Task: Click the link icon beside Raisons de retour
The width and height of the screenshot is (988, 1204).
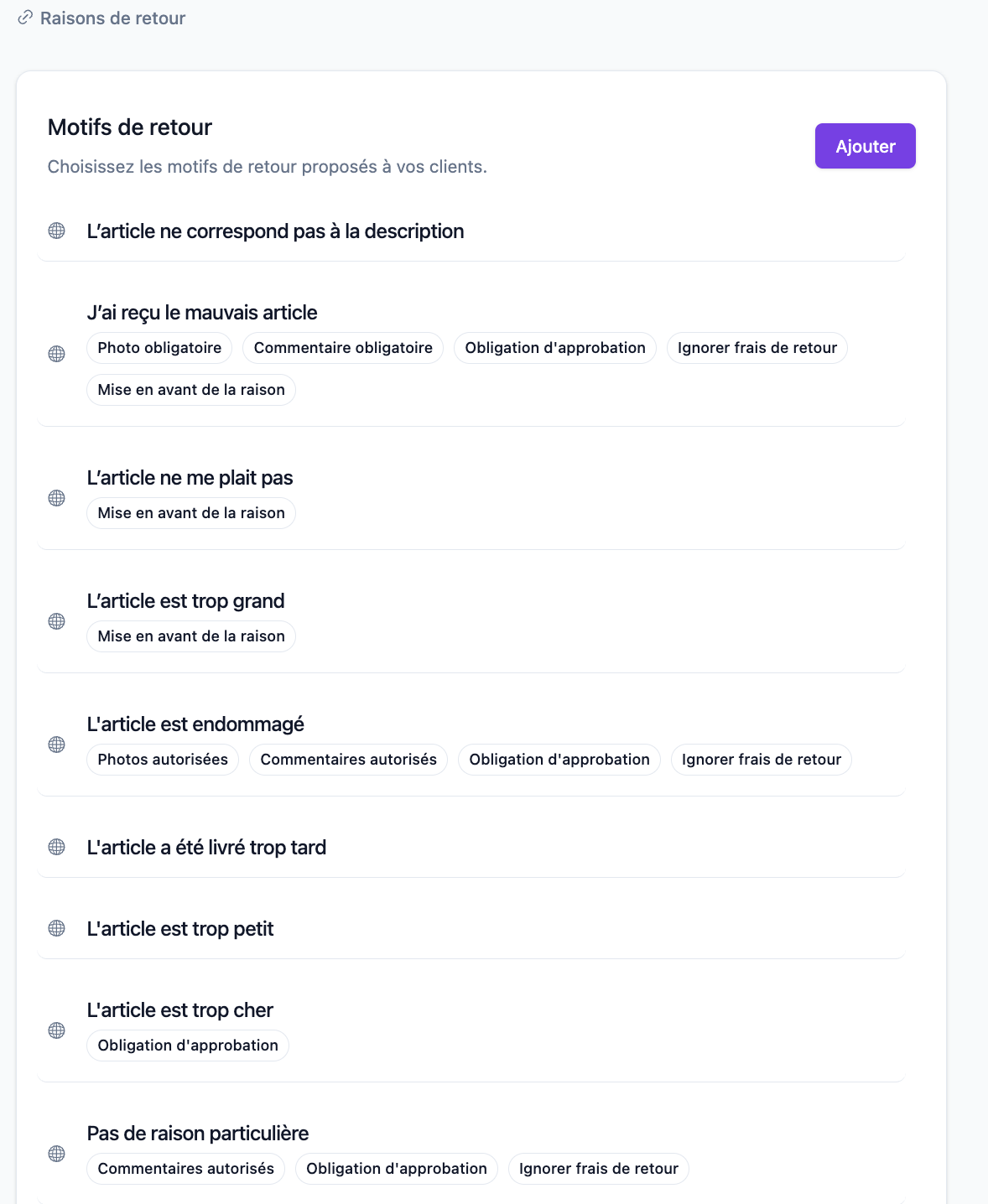Action: 26,18
